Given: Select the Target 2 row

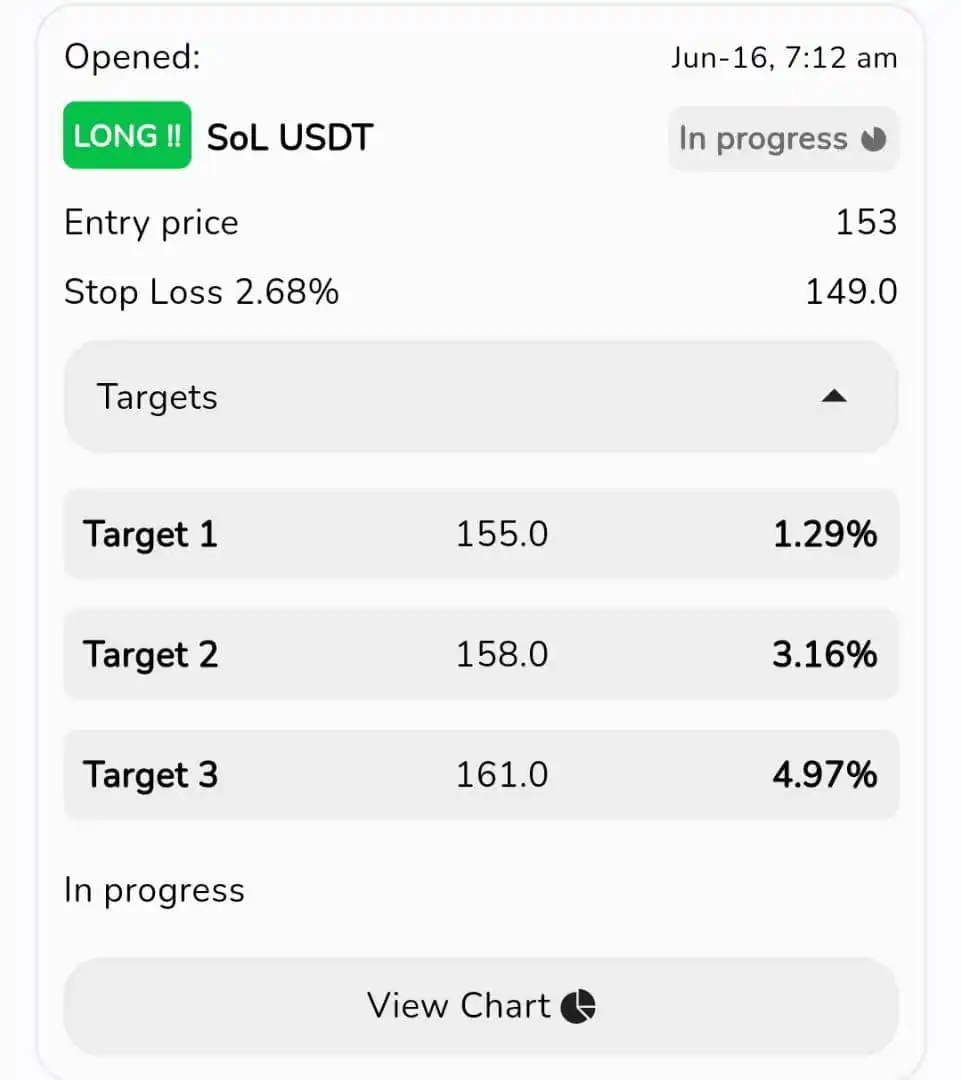Looking at the screenshot, I should tap(481, 654).
